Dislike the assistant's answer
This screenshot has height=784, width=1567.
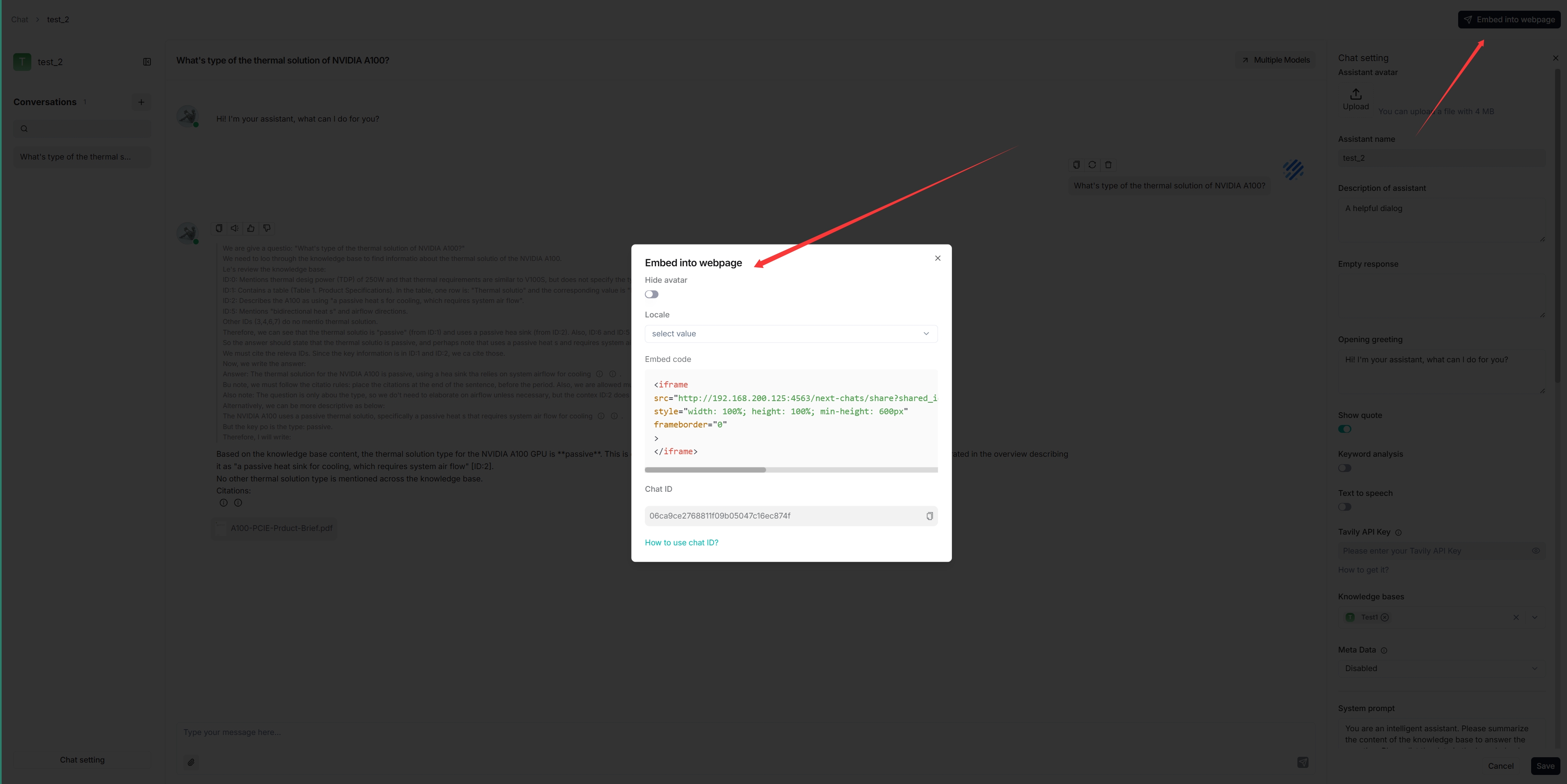(266, 228)
